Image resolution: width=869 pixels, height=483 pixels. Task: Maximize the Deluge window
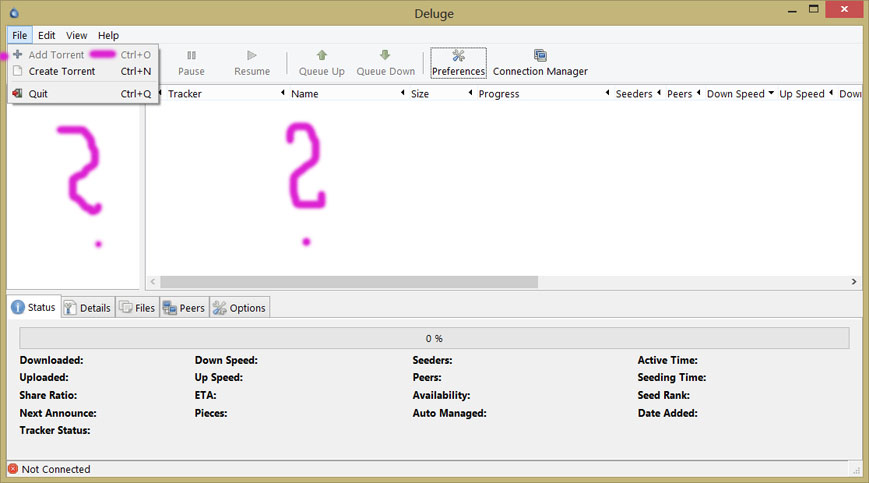click(814, 9)
